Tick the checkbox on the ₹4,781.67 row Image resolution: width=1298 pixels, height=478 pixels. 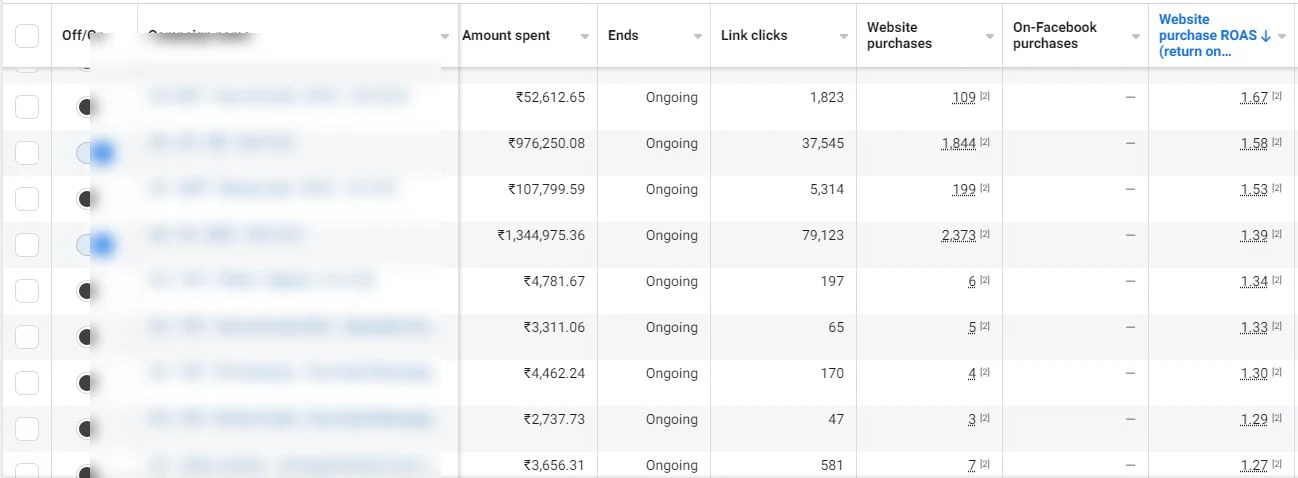tap(27, 291)
